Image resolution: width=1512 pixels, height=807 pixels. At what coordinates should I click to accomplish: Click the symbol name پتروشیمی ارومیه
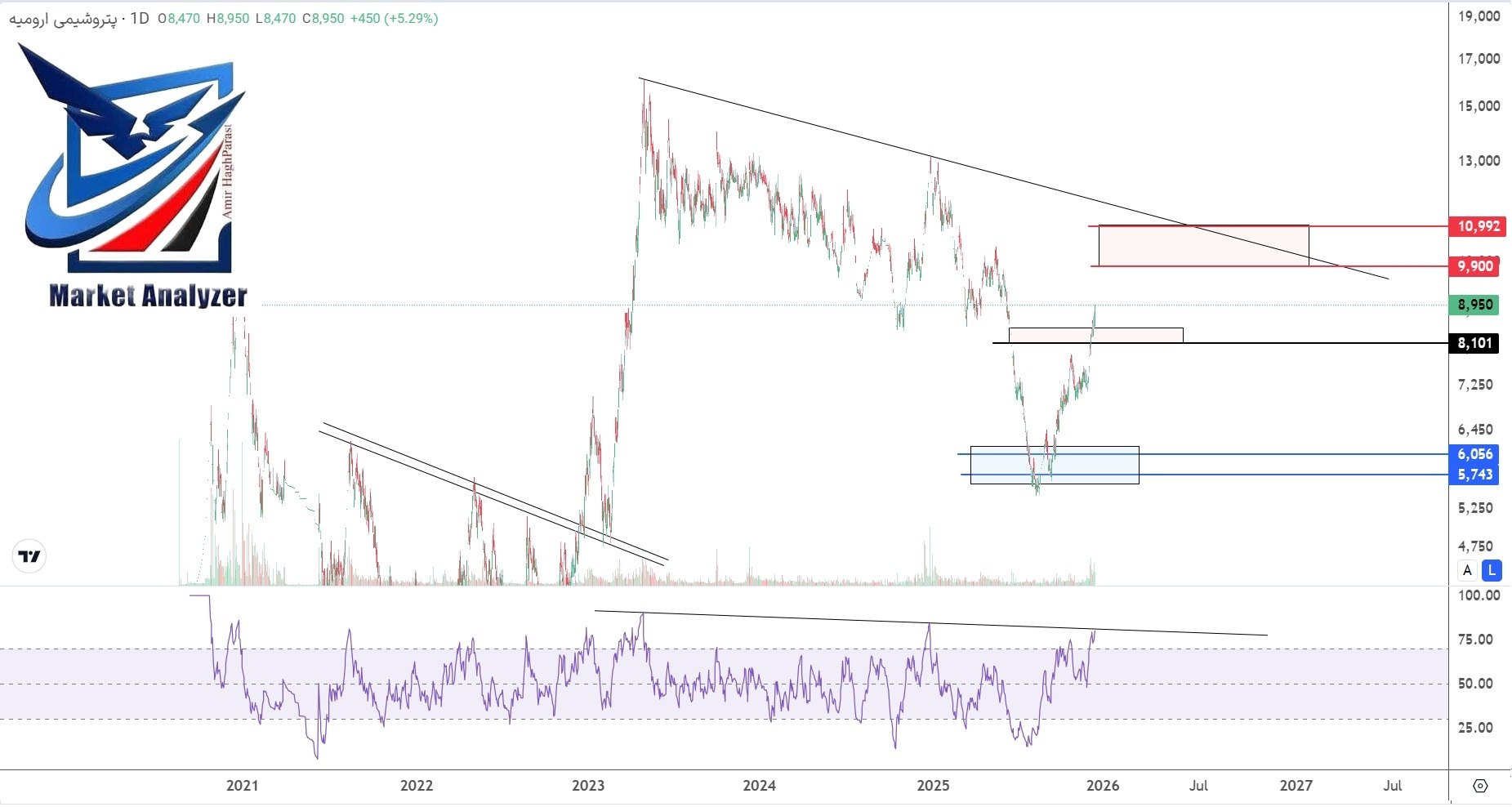coord(63,19)
